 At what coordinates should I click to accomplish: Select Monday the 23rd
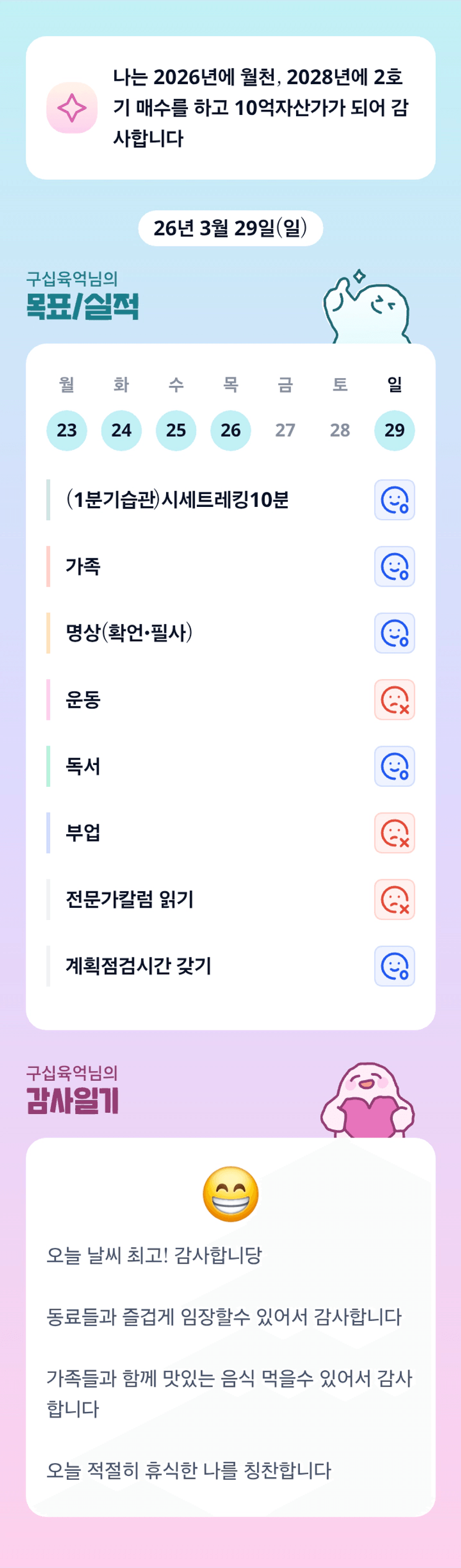click(x=67, y=430)
